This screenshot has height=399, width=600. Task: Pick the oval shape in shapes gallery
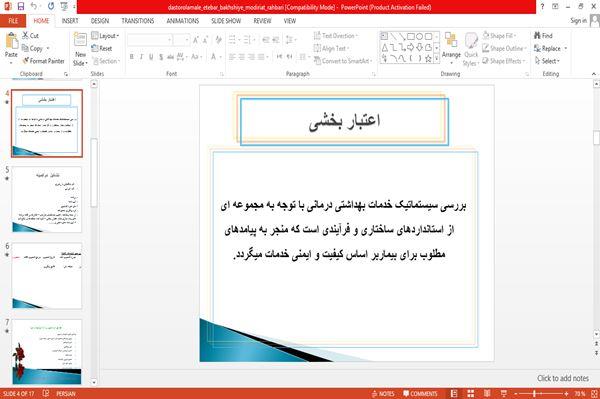point(419,37)
